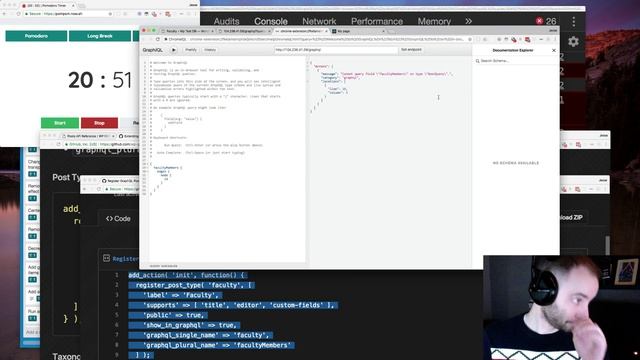Click the GraphiQL logo title
This screenshot has width=640, height=360.
[152, 50]
